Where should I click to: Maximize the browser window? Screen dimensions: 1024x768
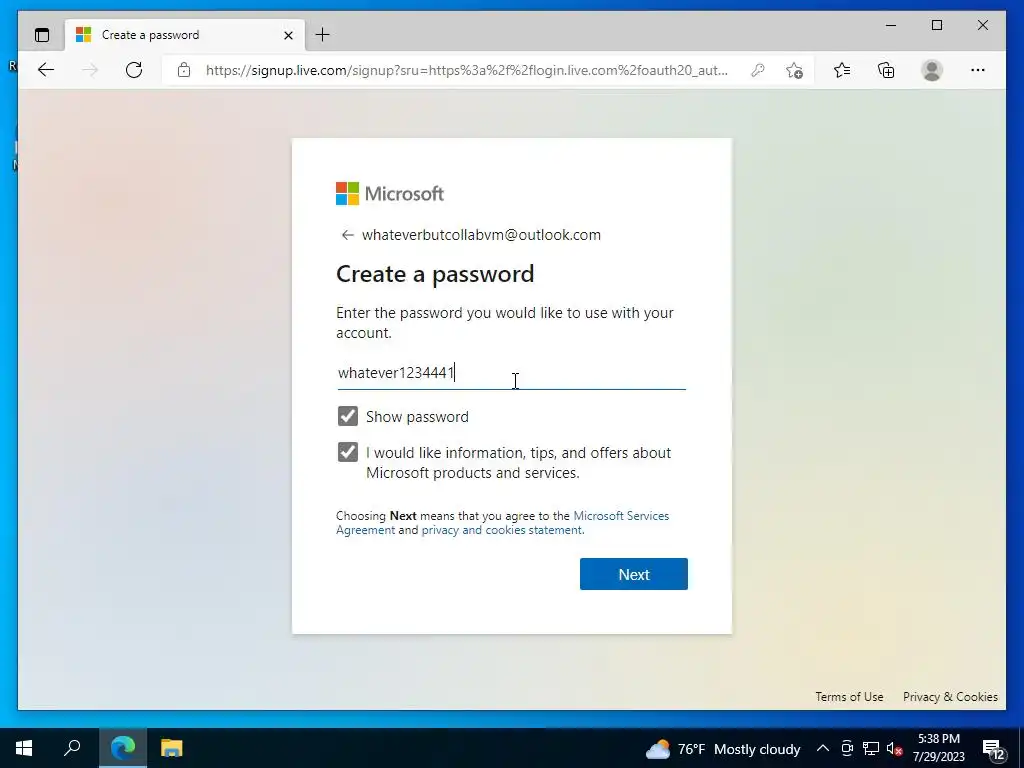click(936, 25)
